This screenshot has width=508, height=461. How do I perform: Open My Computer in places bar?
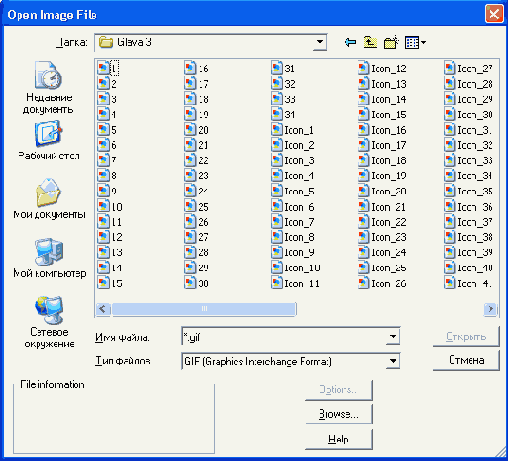49,258
